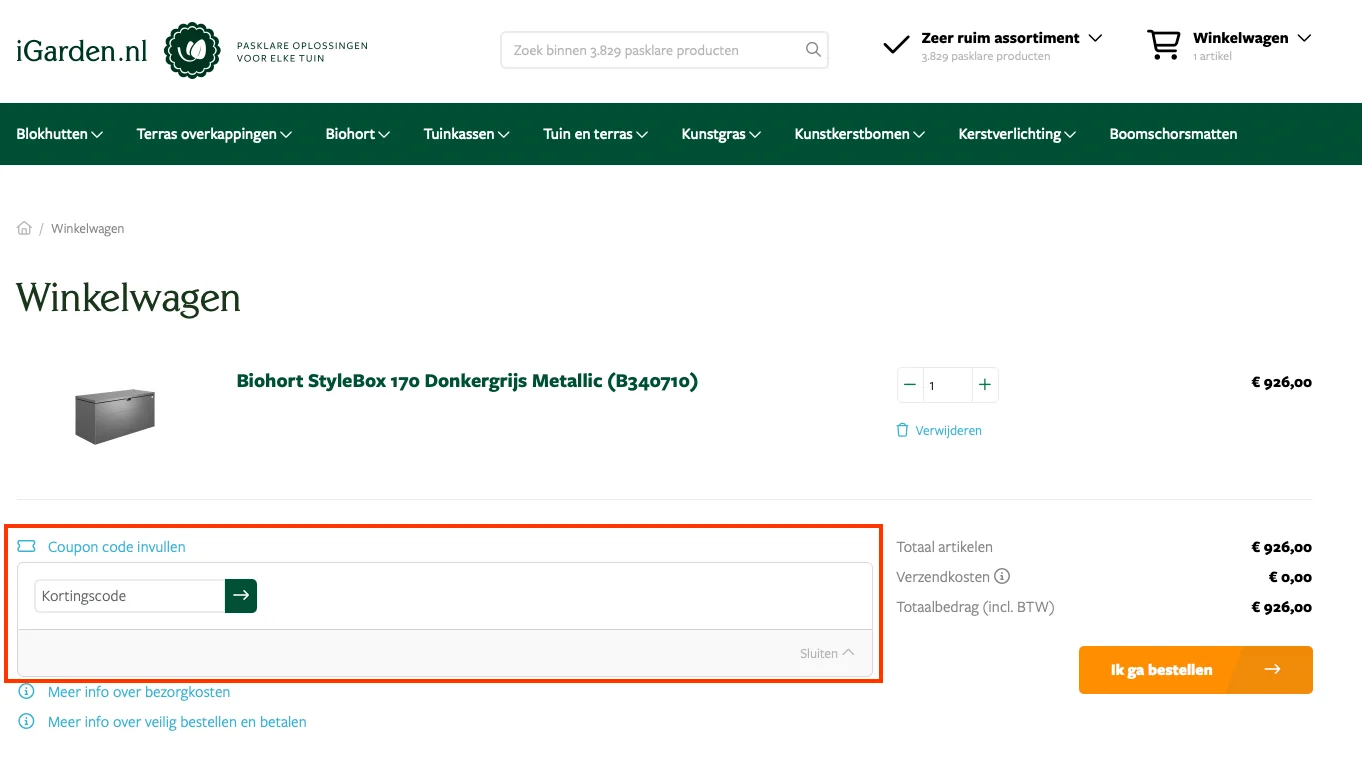Open Meer info over bezorgkosten link
The image size is (1362, 784).
[x=139, y=692]
